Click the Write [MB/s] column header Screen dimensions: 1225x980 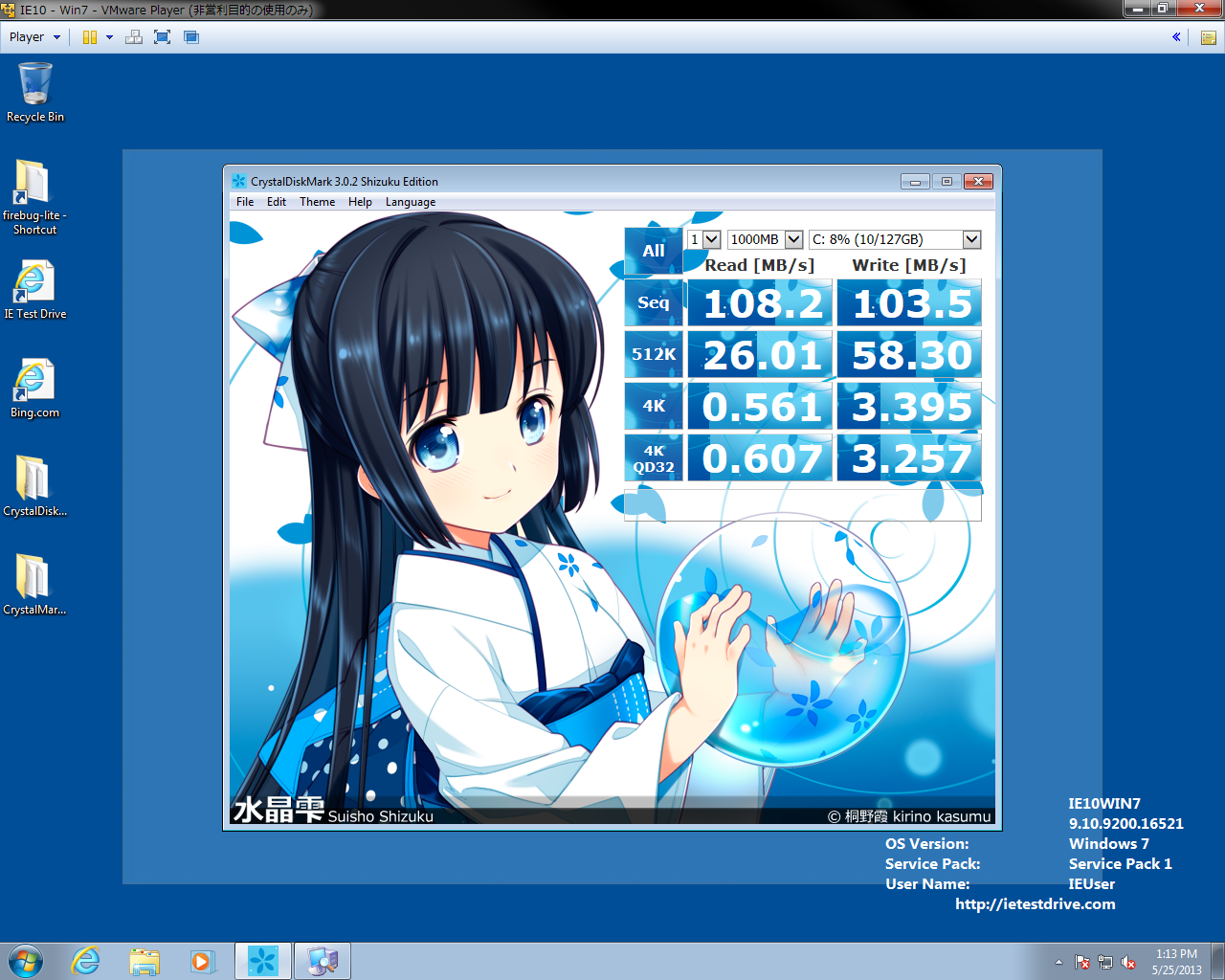(909, 265)
